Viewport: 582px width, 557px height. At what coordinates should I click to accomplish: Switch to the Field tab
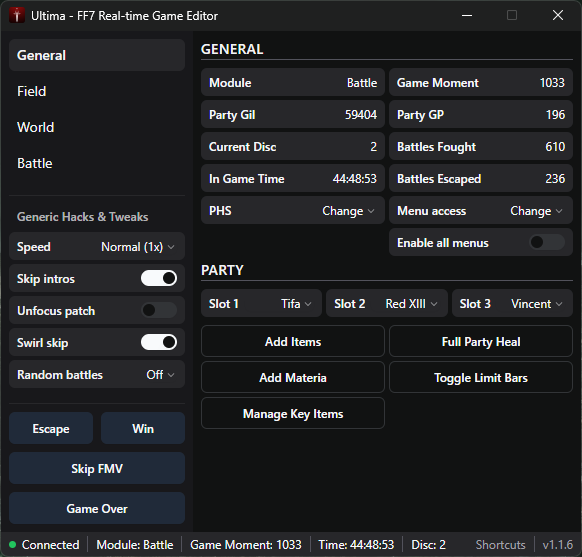pos(97,91)
